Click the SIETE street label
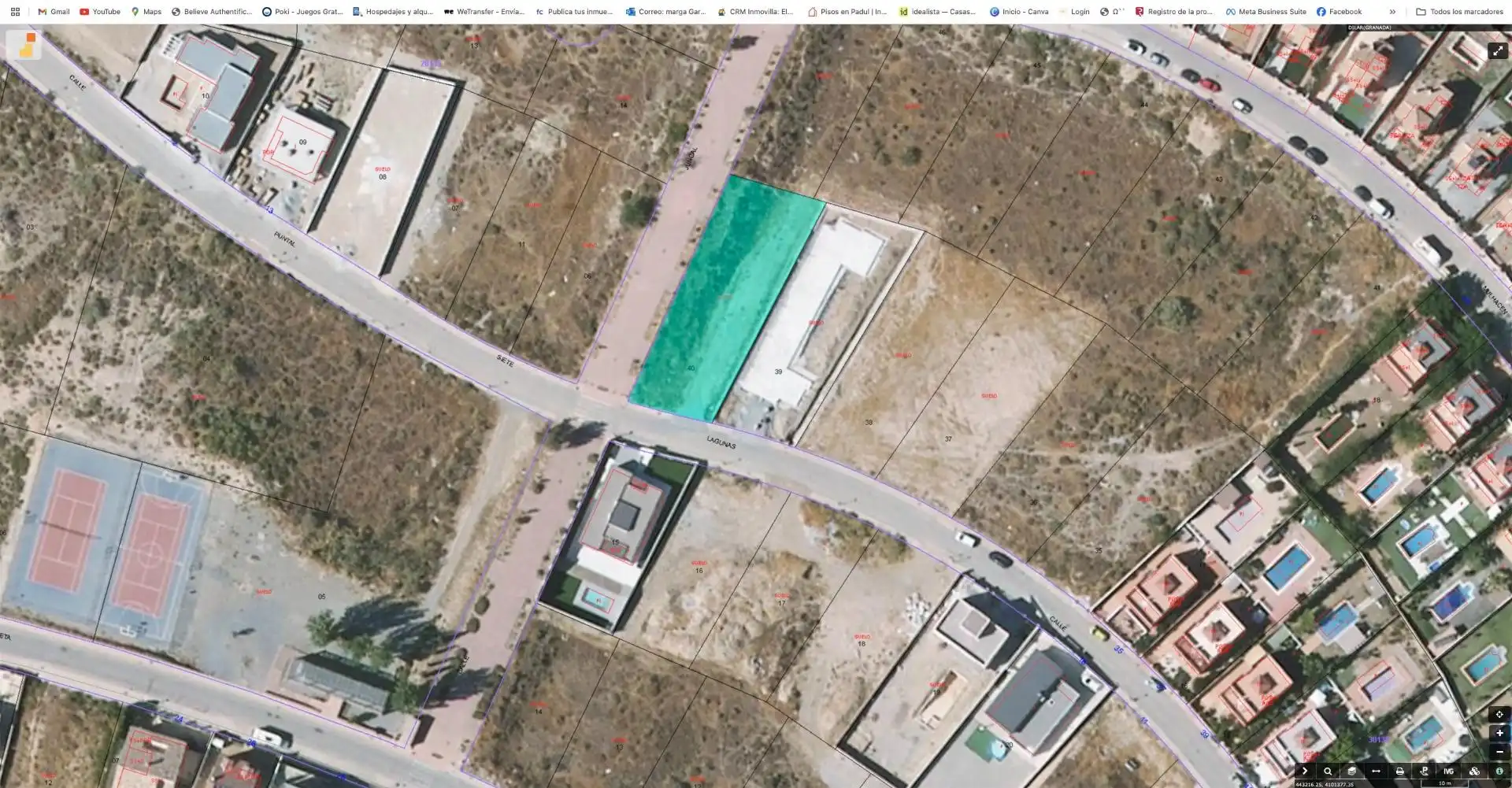 (x=506, y=361)
